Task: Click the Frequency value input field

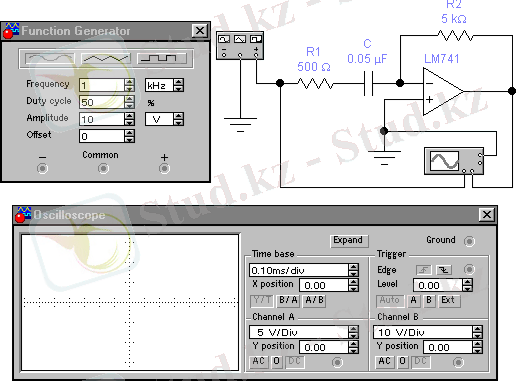Action: coord(102,85)
